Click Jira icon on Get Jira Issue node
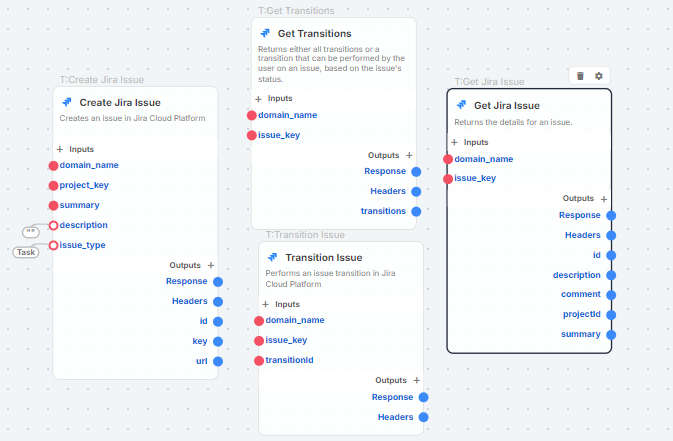Viewport: 673px width, 441px height. click(x=461, y=105)
